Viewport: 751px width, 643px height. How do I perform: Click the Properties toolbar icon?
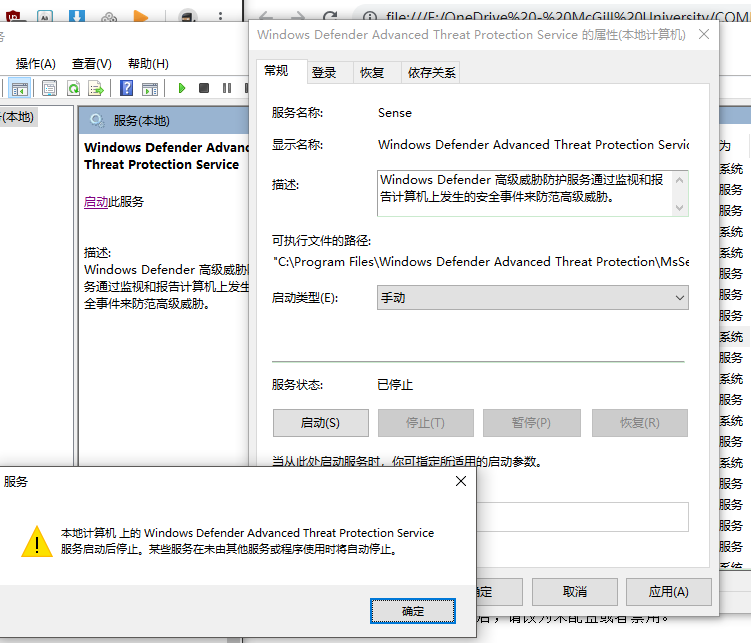click(x=49, y=89)
